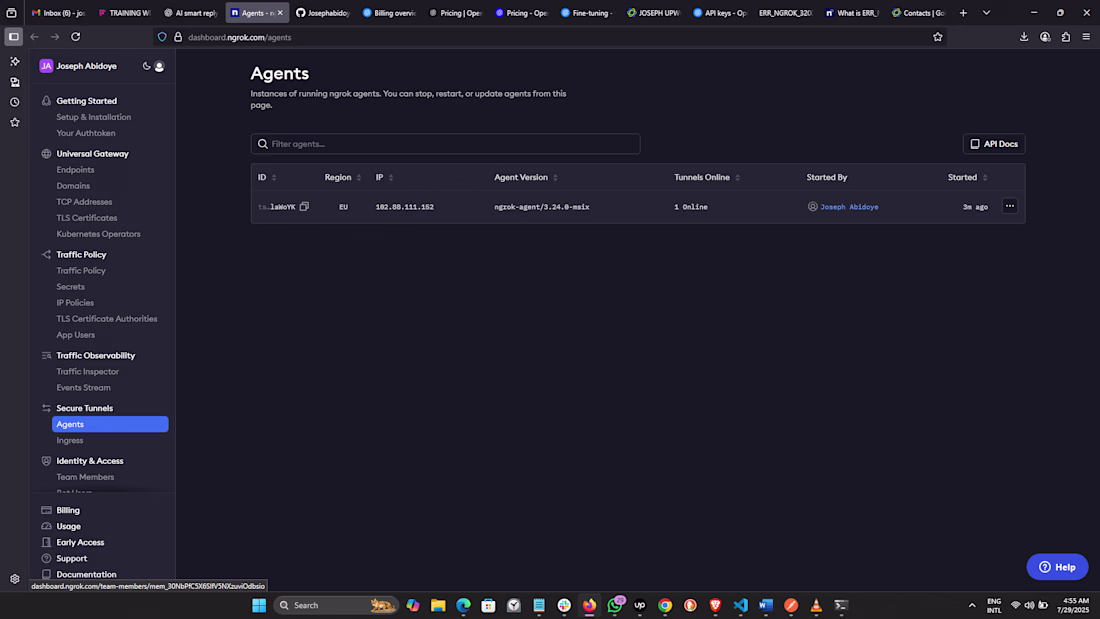Show hidden system tray icons
The width and height of the screenshot is (1100, 619).
[972, 605]
